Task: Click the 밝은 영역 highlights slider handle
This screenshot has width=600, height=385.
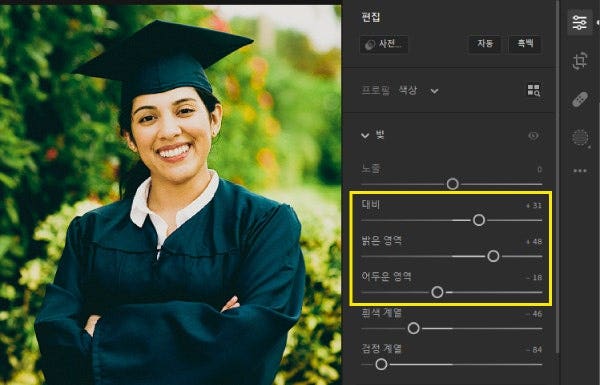Action: [x=493, y=256]
